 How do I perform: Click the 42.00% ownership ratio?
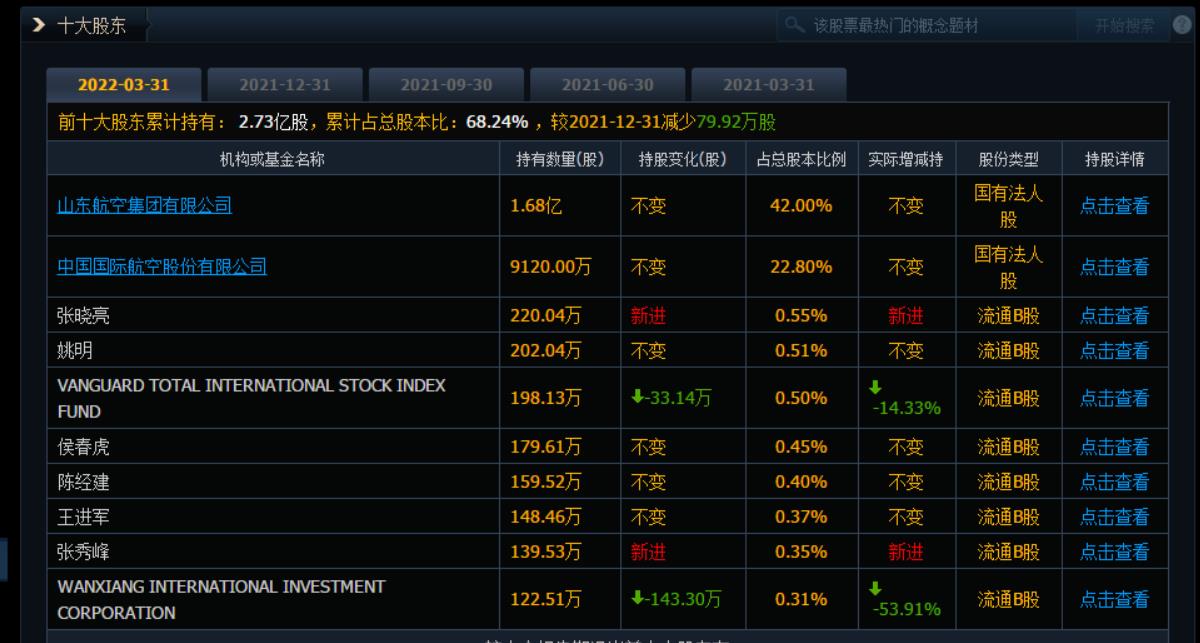coord(803,207)
